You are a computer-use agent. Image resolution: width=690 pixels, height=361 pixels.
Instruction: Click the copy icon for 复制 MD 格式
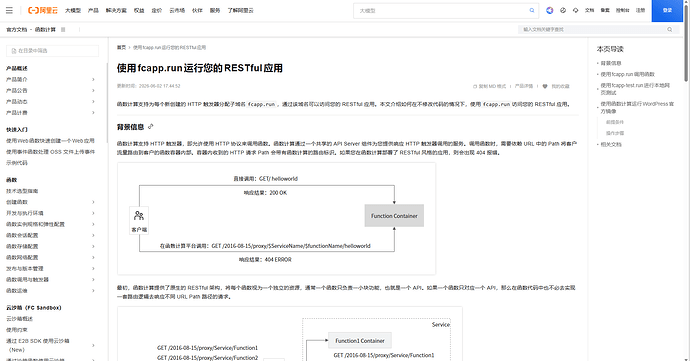point(475,86)
